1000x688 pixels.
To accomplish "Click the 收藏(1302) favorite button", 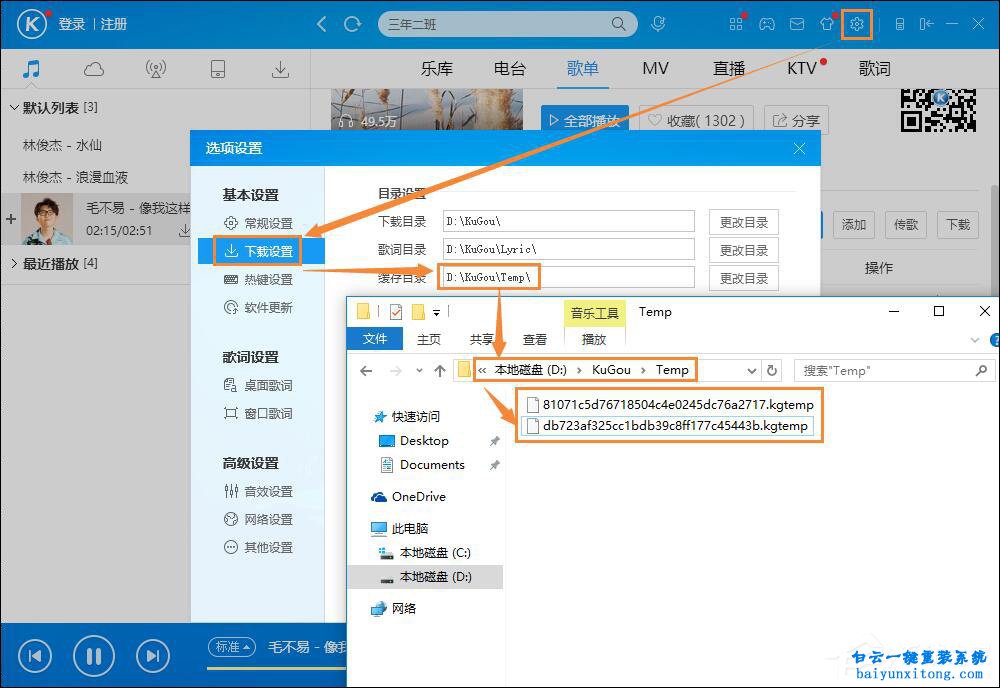I will tap(695, 118).
